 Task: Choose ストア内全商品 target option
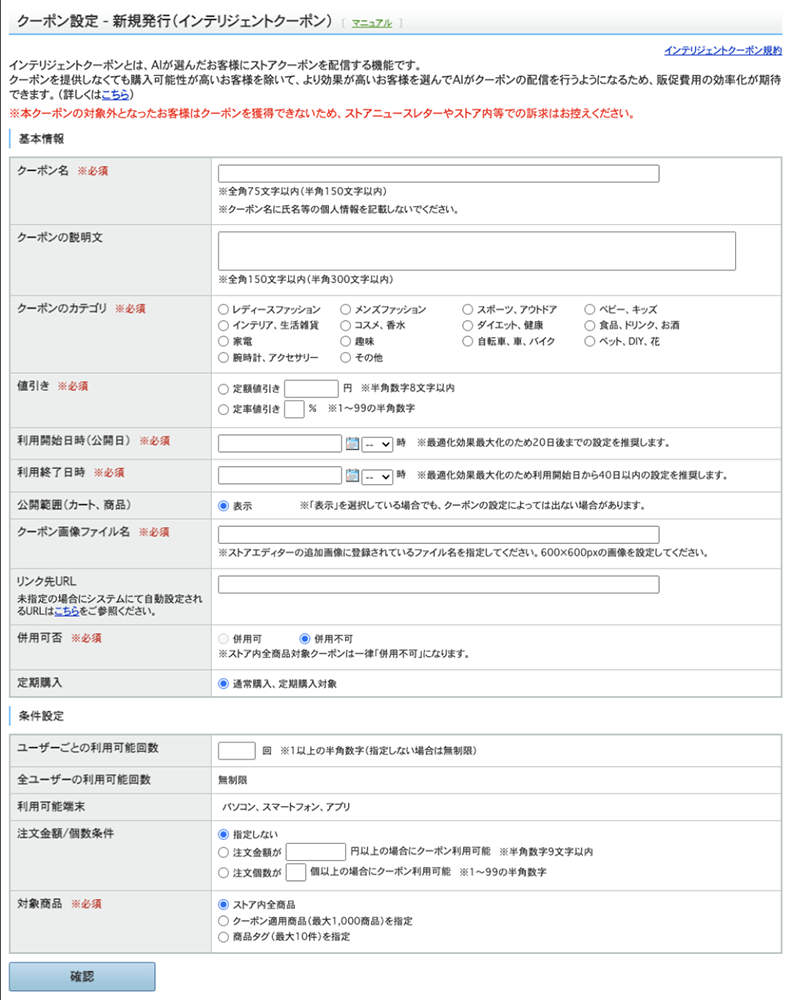click(223, 904)
